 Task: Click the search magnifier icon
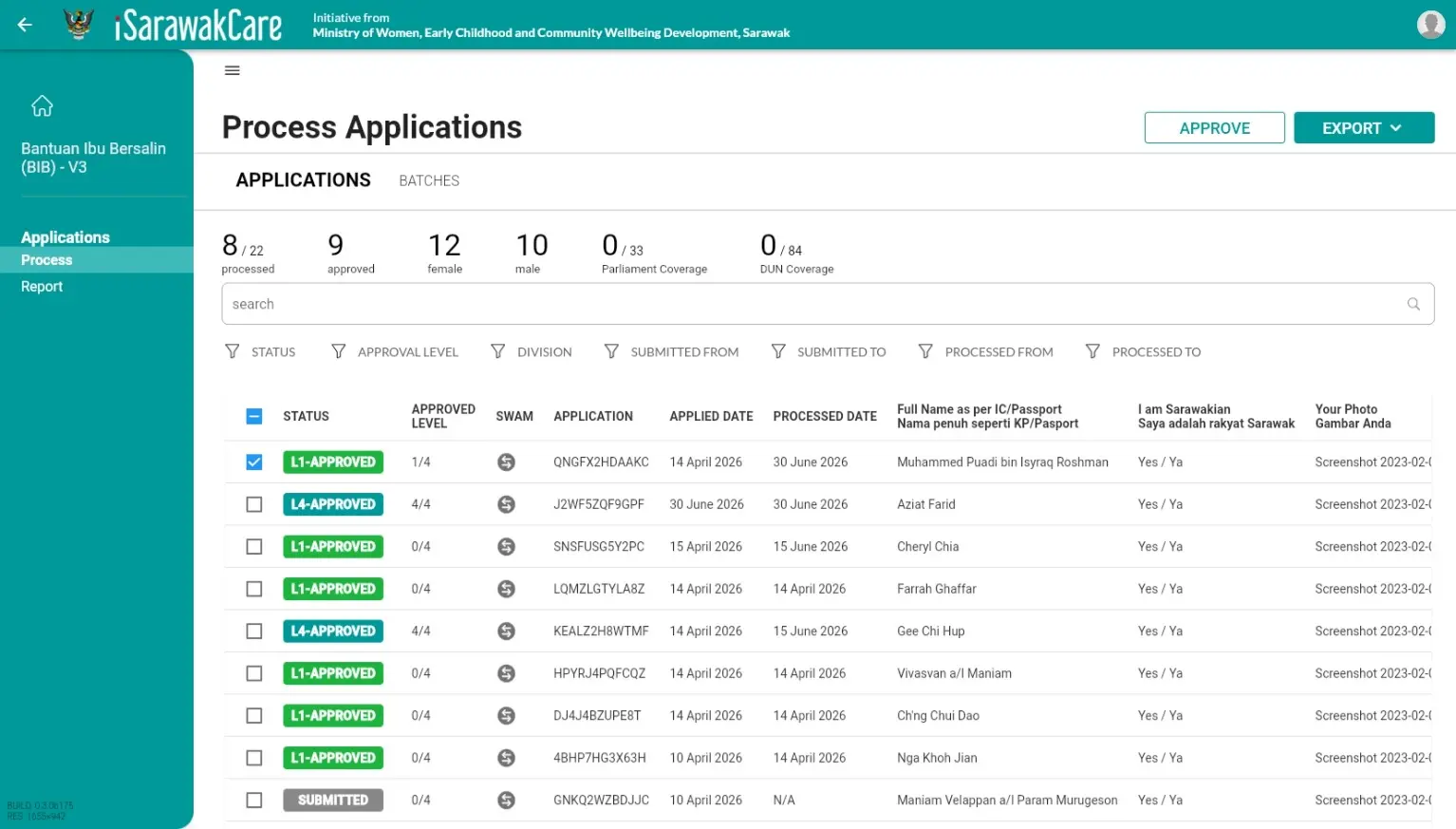point(1413,304)
